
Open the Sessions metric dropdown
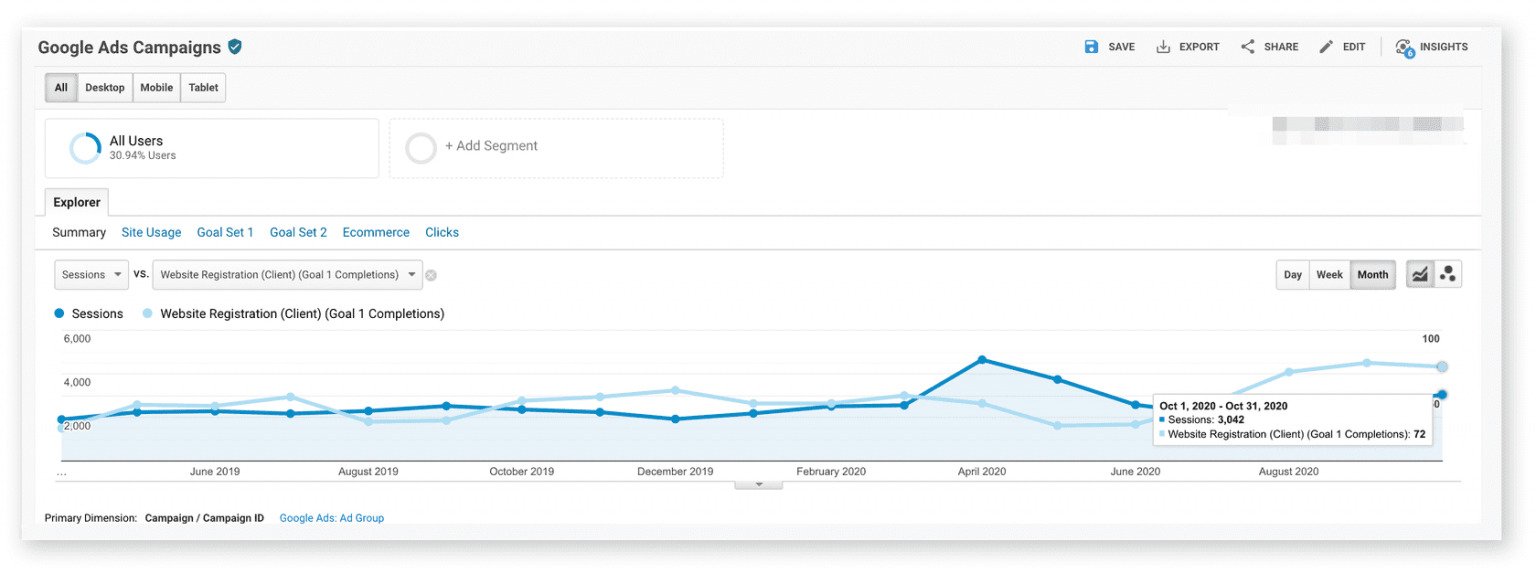click(91, 275)
